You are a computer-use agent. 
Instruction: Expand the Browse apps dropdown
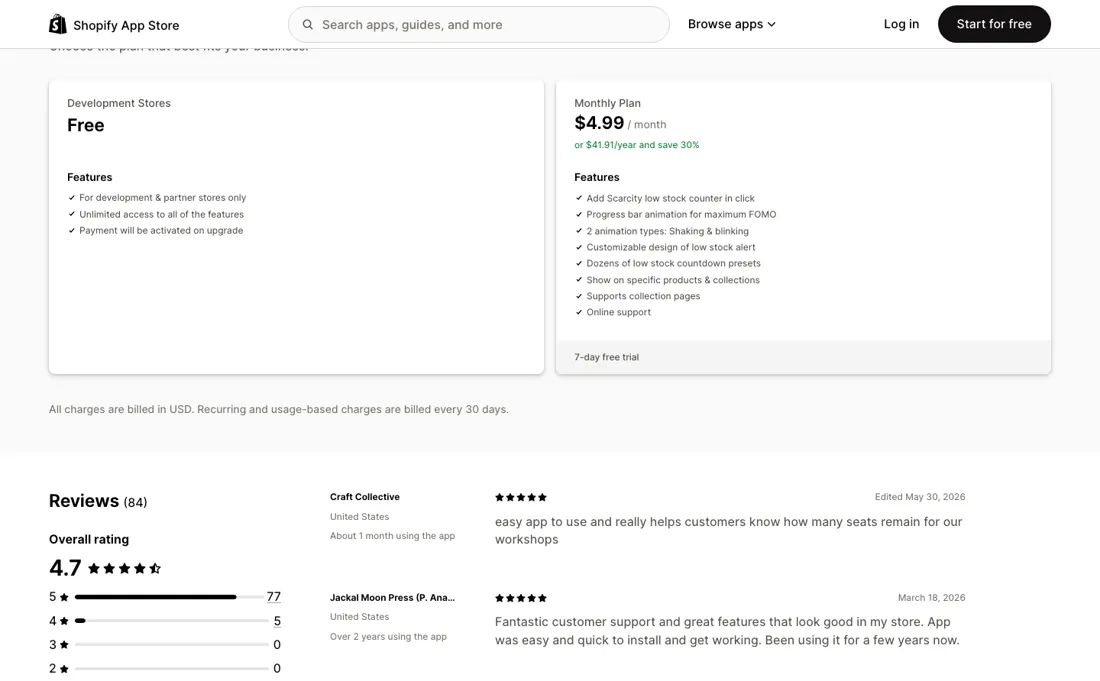coord(731,24)
